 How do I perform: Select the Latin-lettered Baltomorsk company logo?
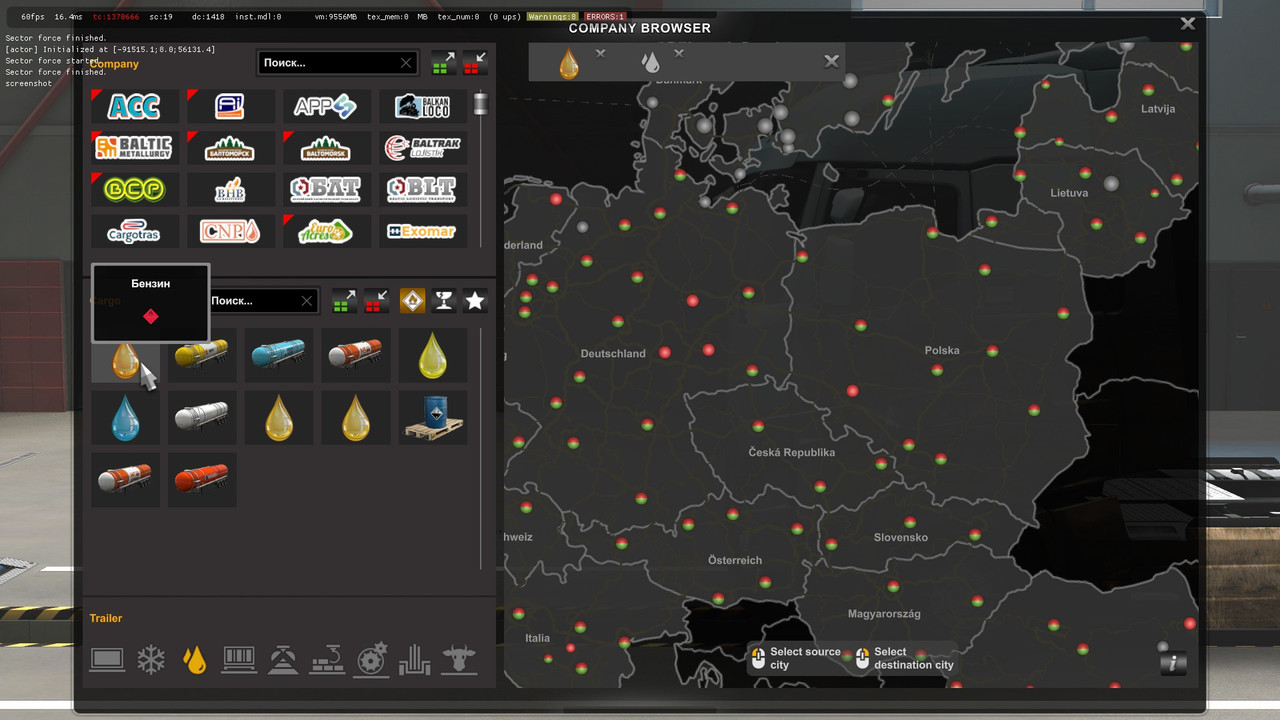327,148
